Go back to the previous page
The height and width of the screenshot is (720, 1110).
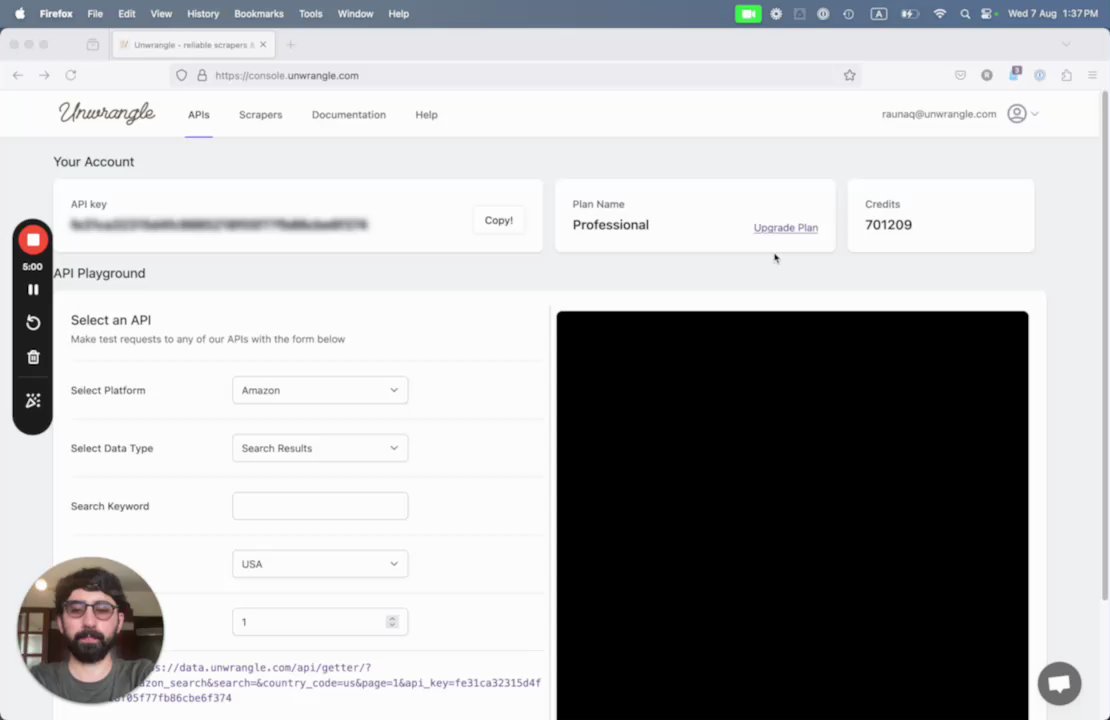point(18,75)
